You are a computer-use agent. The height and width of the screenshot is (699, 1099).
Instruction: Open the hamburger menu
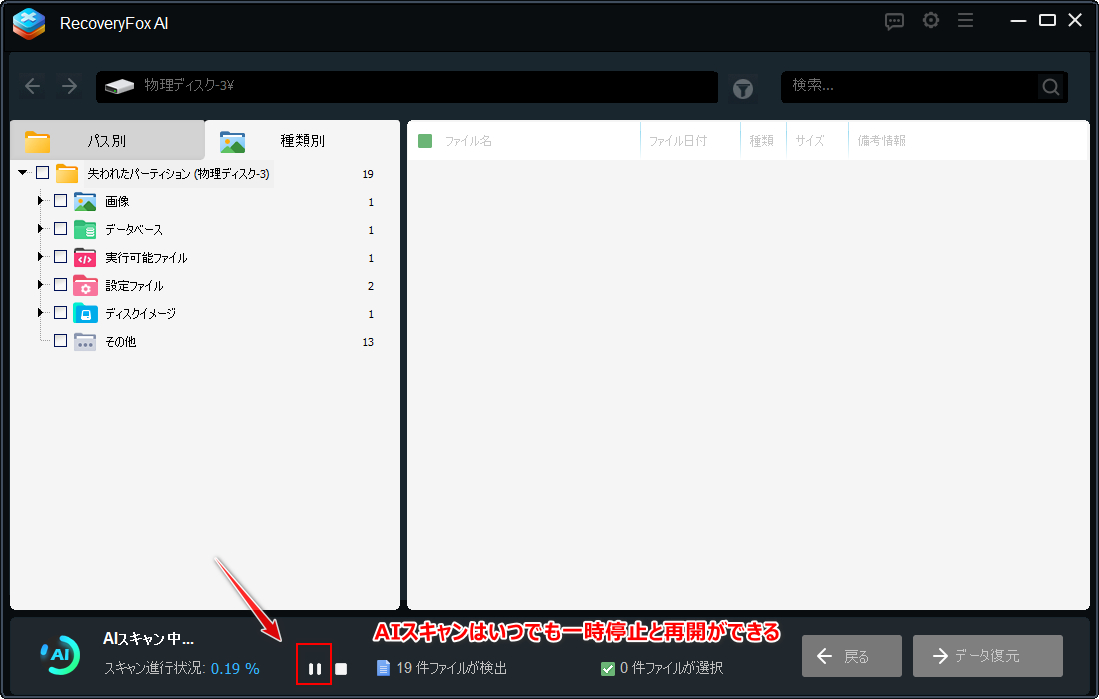tap(965, 21)
